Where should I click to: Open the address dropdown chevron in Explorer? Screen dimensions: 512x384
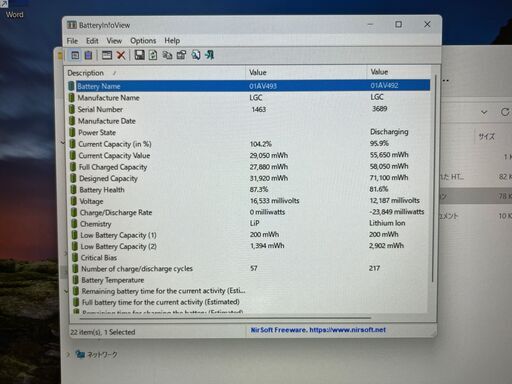click(484, 112)
